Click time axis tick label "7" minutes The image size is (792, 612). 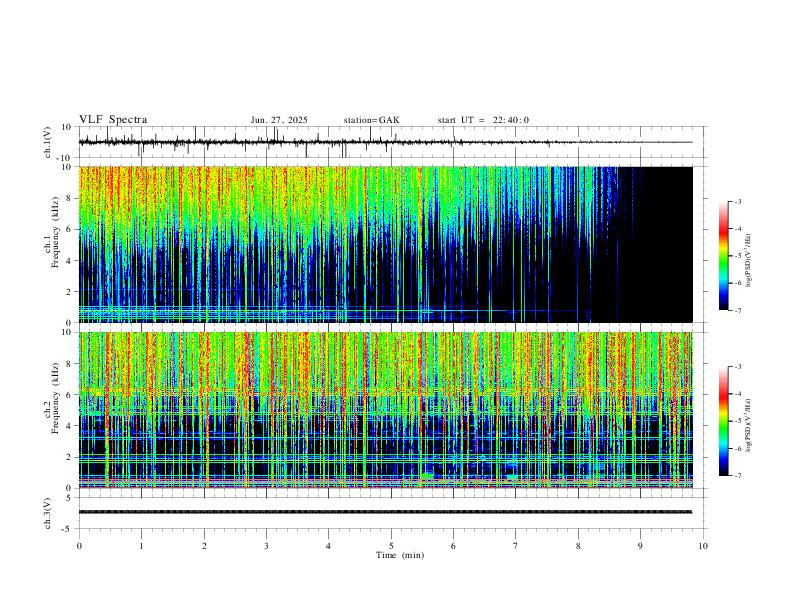pyautogui.click(x=516, y=546)
